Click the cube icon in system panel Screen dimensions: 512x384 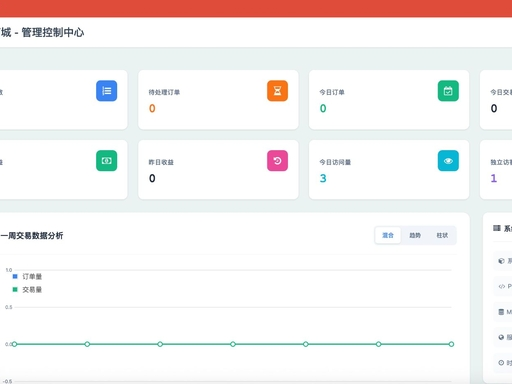pyautogui.click(x=501, y=261)
